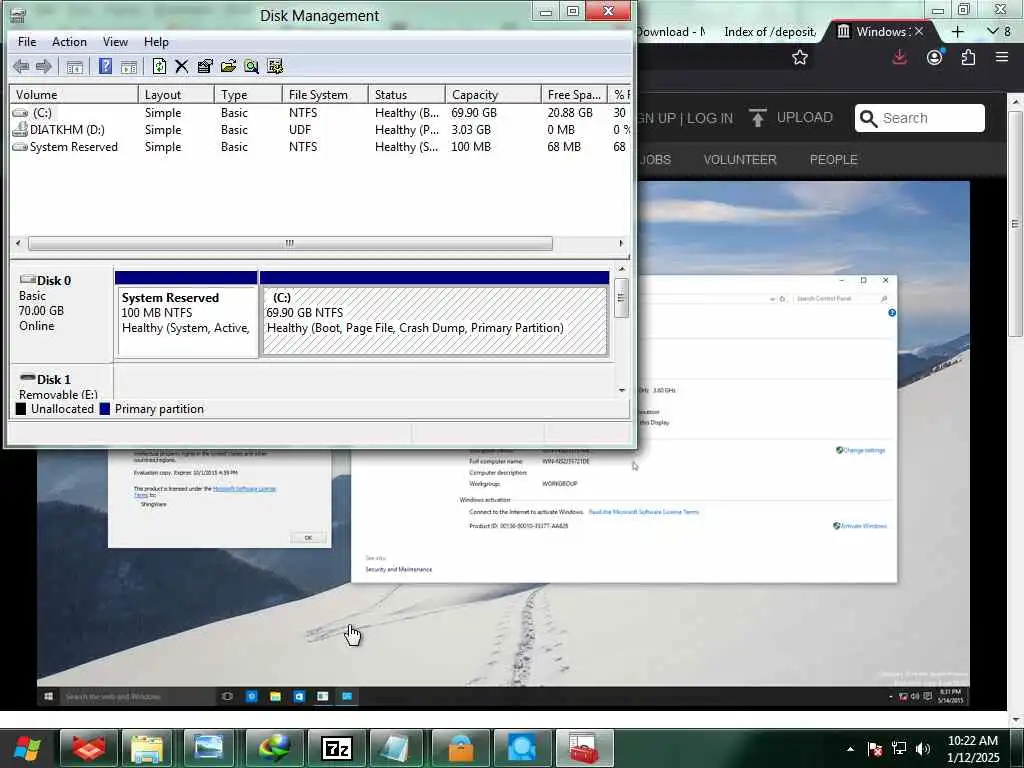Click the volume list scroll-right arrow
Image resolution: width=1024 pixels, height=768 pixels.
621,244
